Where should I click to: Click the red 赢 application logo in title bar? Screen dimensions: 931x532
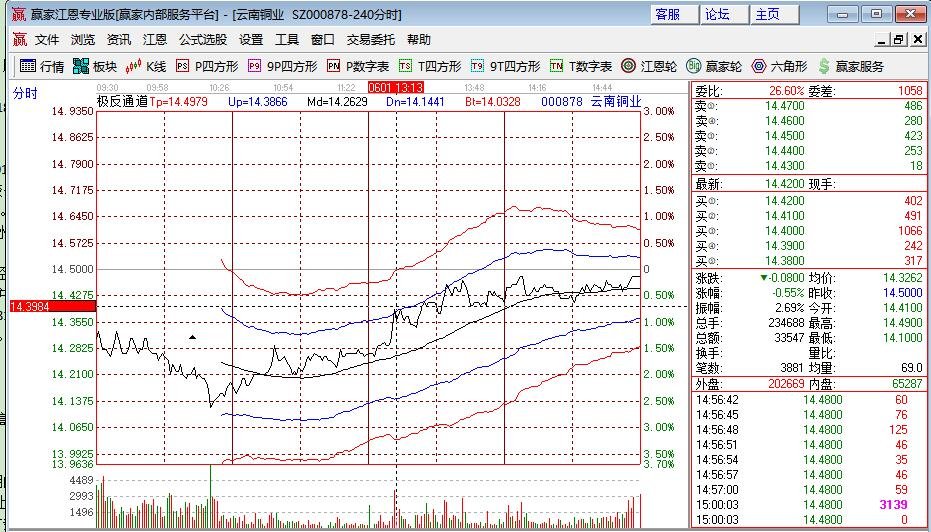[x=19, y=14]
